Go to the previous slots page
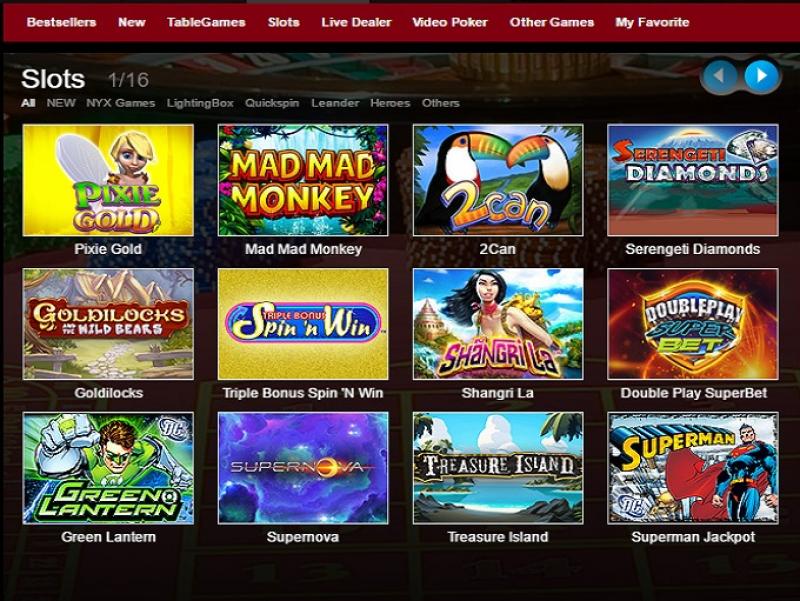This screenshot has height=601, width=800. 719,76
